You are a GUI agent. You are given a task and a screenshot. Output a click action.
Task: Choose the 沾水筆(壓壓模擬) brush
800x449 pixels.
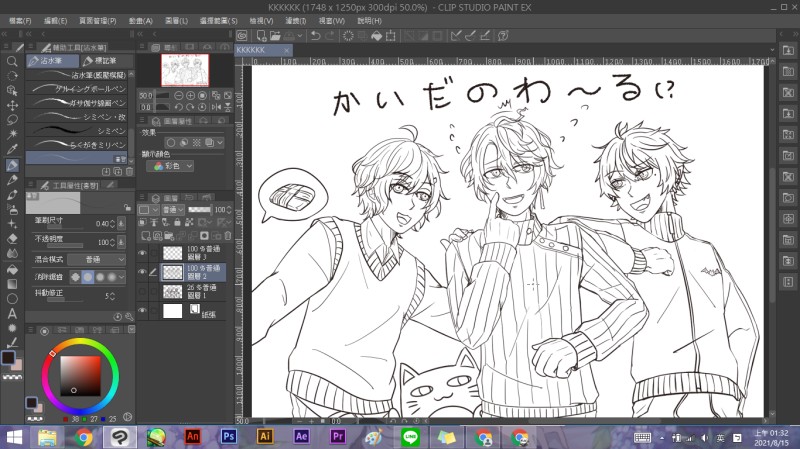click(77, 75)
